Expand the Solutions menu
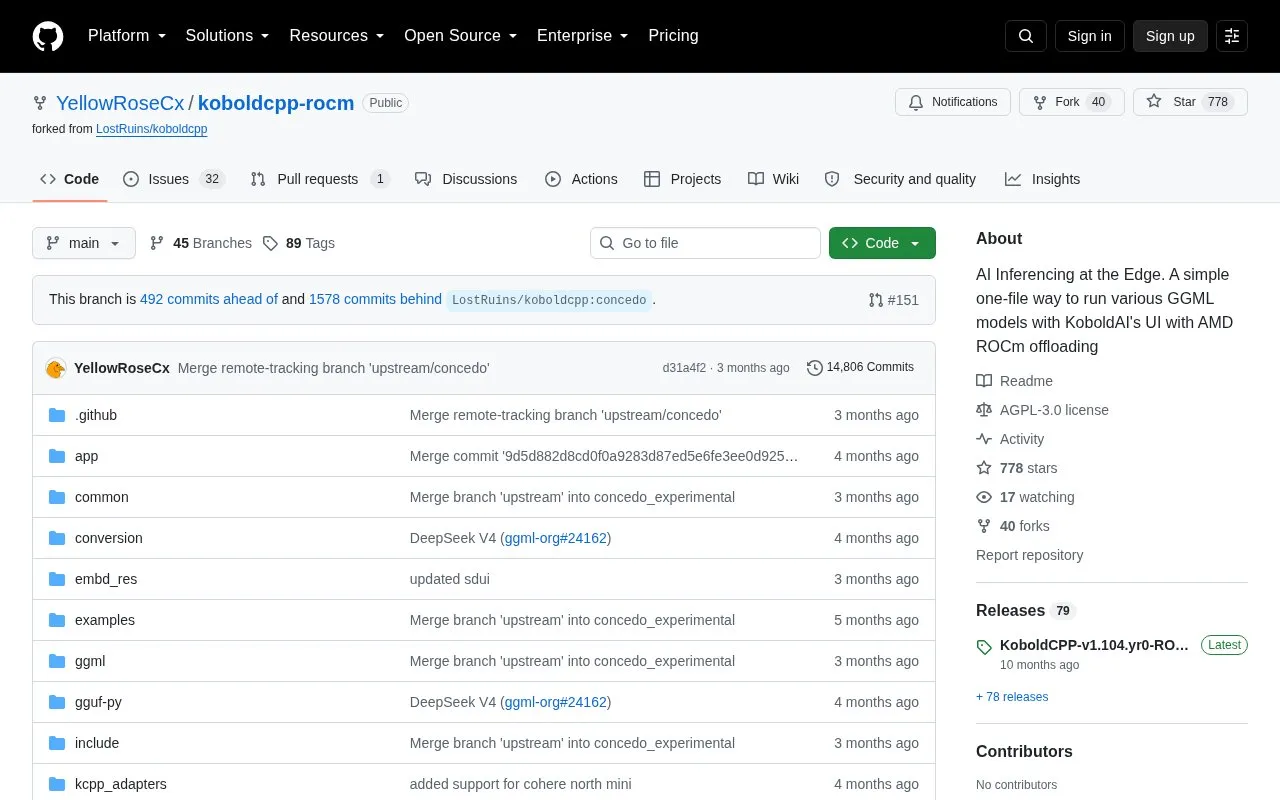Image resolution: width=1280 pixels, height=800 pixels. click(228, 36)
